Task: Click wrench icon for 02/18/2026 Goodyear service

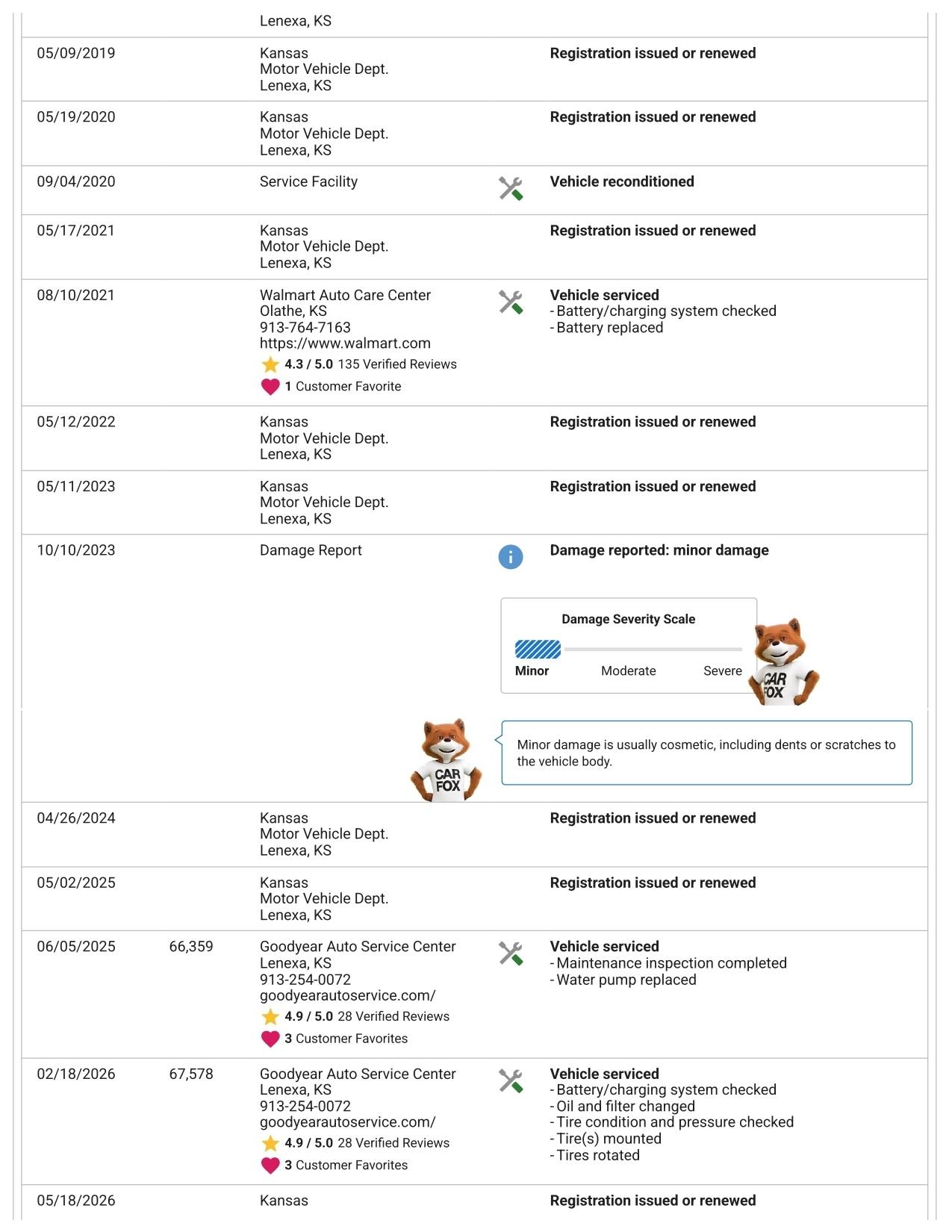Action: [x=511, y=1080]
